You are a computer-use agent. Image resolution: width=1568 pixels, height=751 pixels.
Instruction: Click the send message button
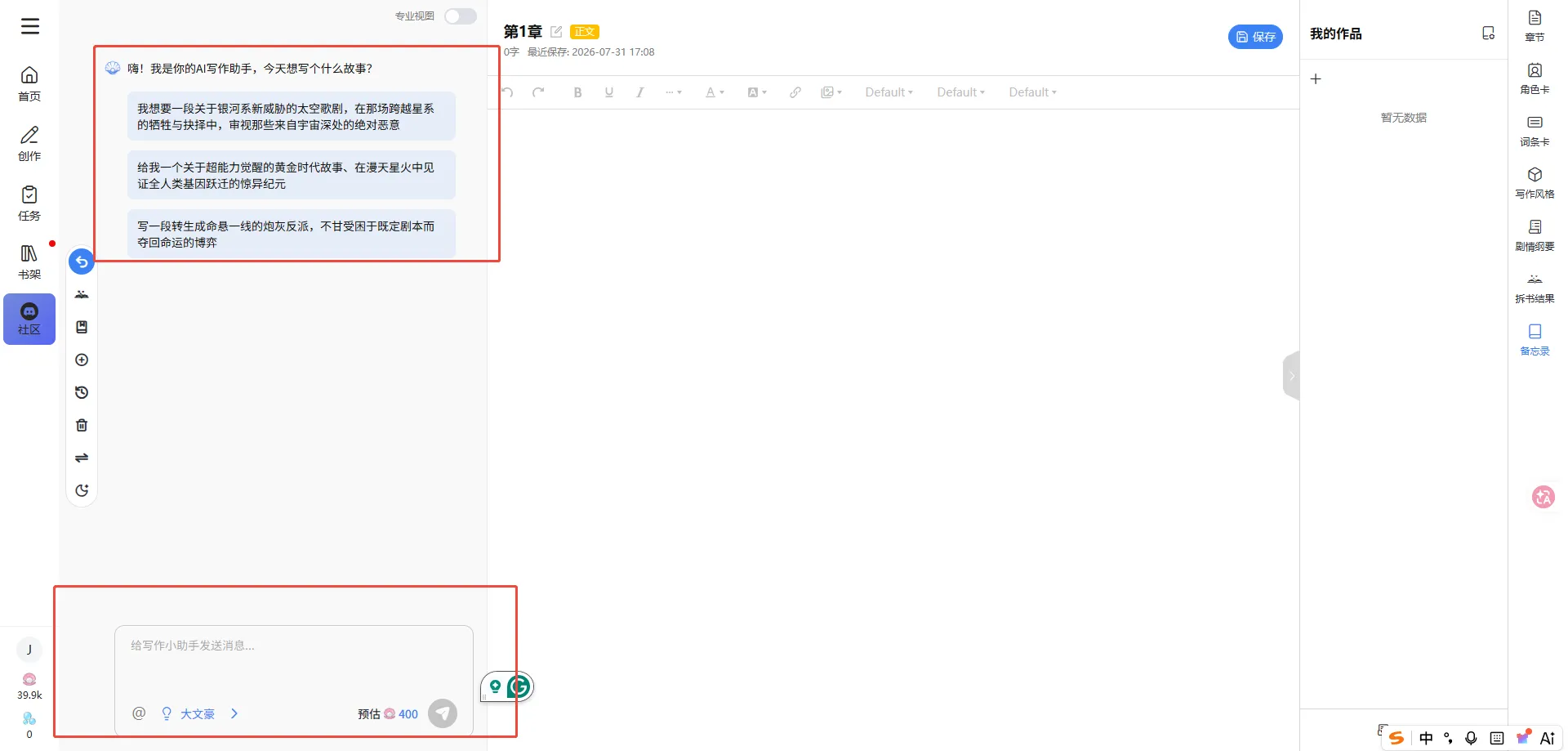click(443, 713)
